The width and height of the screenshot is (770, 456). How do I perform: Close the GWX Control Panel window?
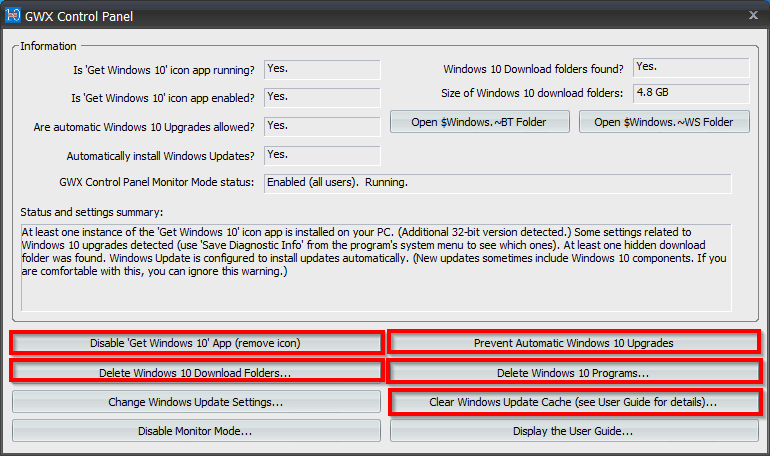pyautogui.click(x=753, y=15)
